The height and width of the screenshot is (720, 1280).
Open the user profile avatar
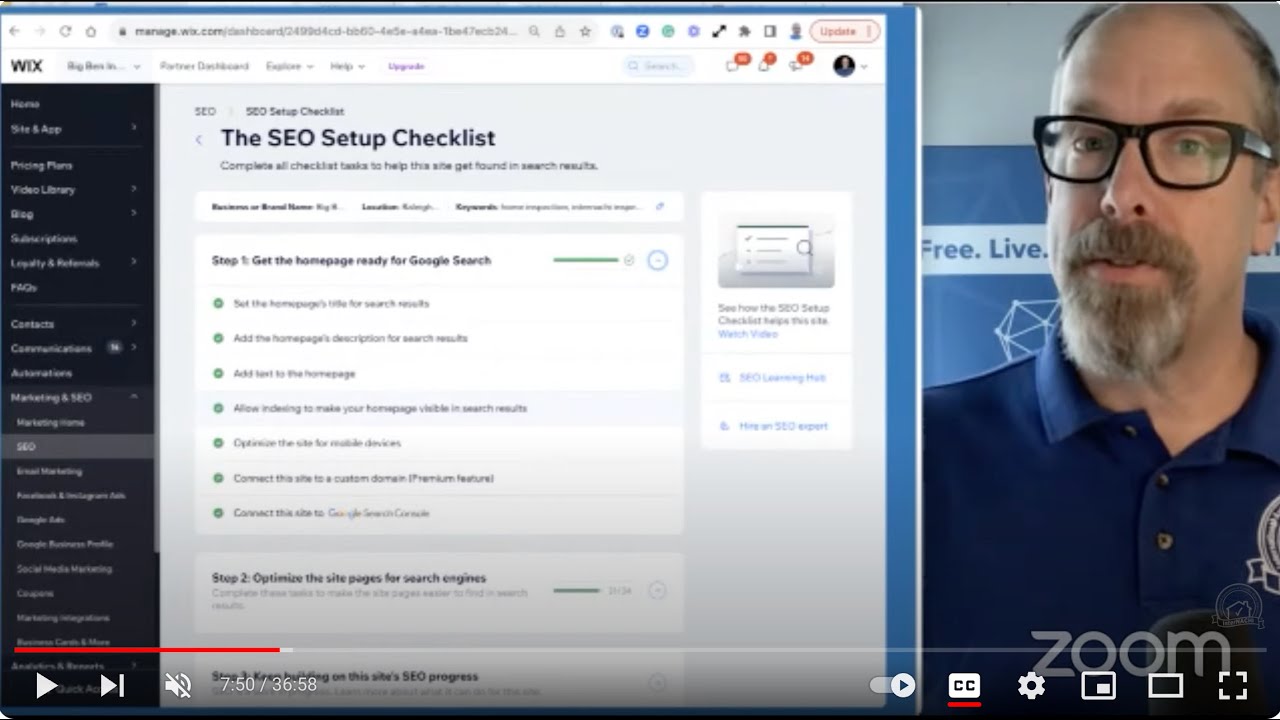coord(844,66)
